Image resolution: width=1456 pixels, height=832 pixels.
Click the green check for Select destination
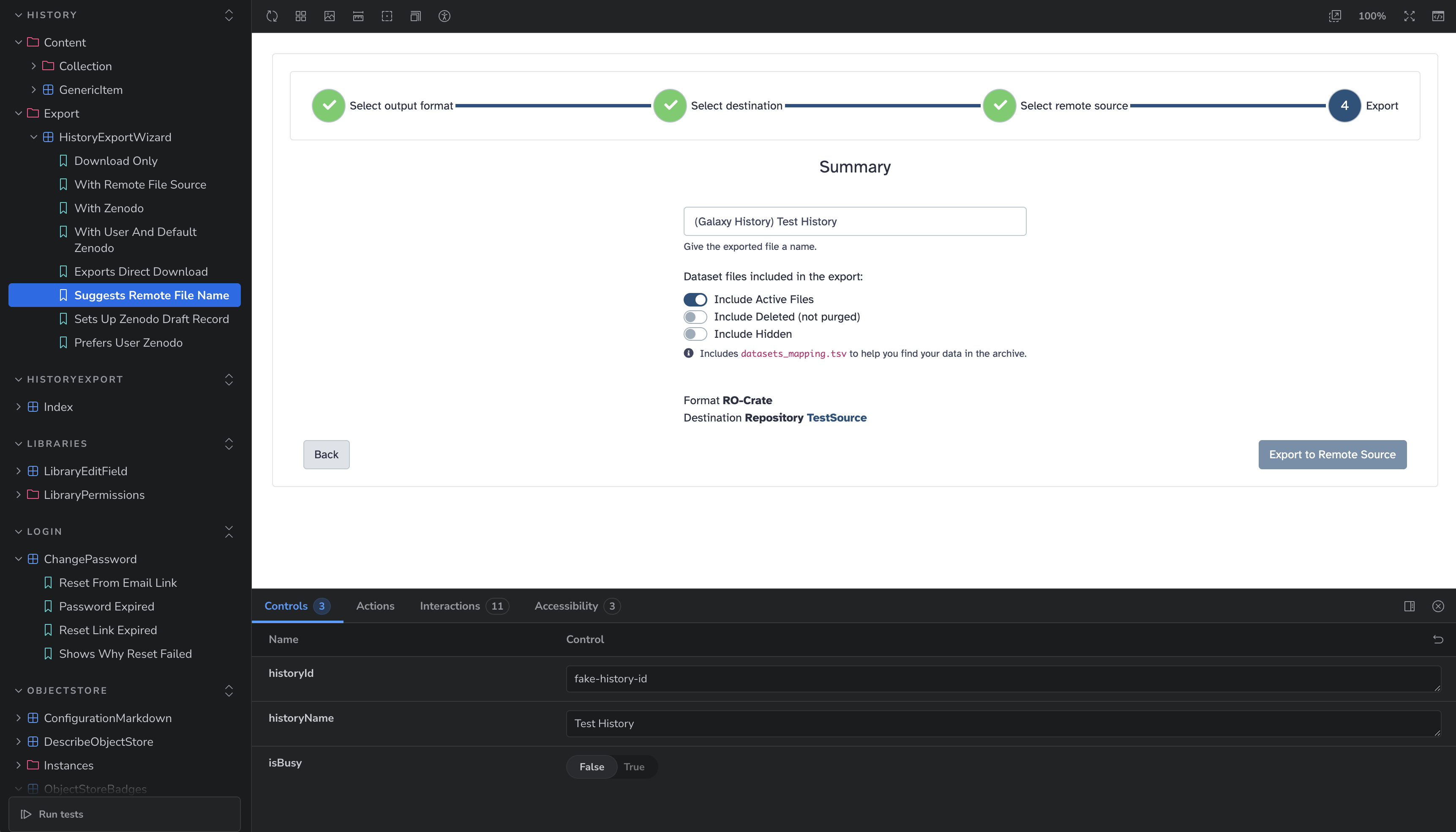(670, 106)
